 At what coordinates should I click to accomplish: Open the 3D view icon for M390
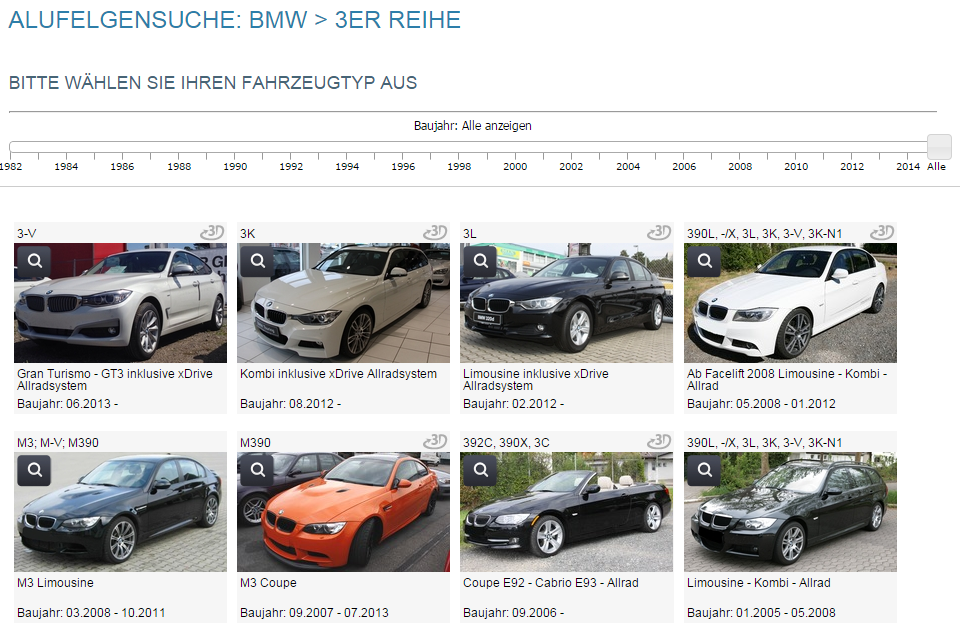point(434,442)
